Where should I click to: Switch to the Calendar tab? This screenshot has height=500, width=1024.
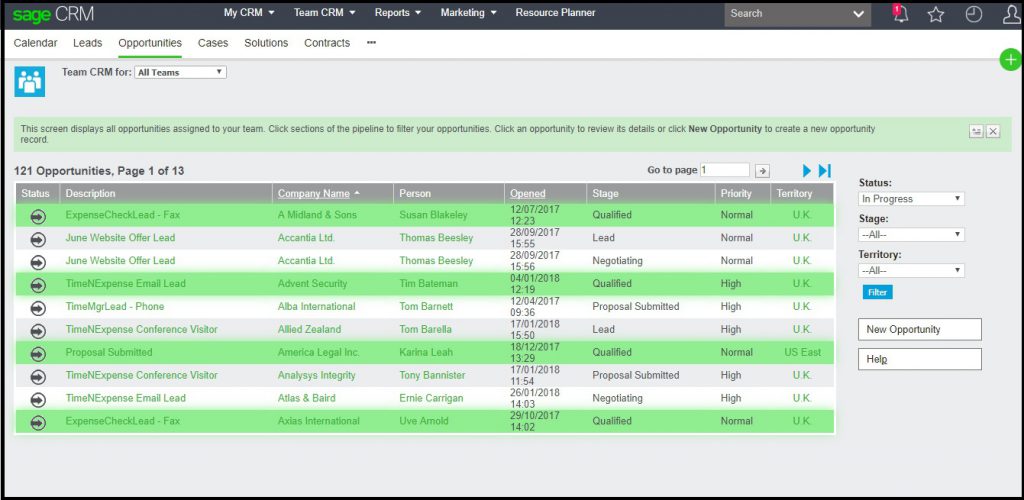[35, 43]
